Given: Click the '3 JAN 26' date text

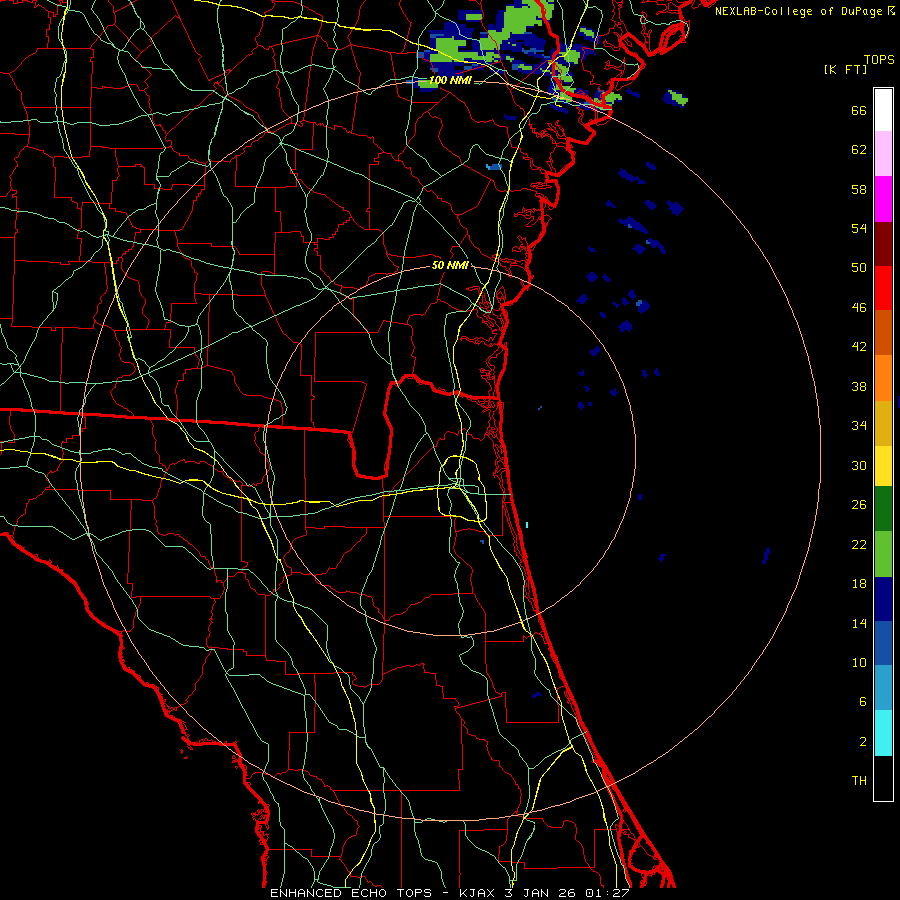Looking at the screenshot, I should (x=541, y=893).
